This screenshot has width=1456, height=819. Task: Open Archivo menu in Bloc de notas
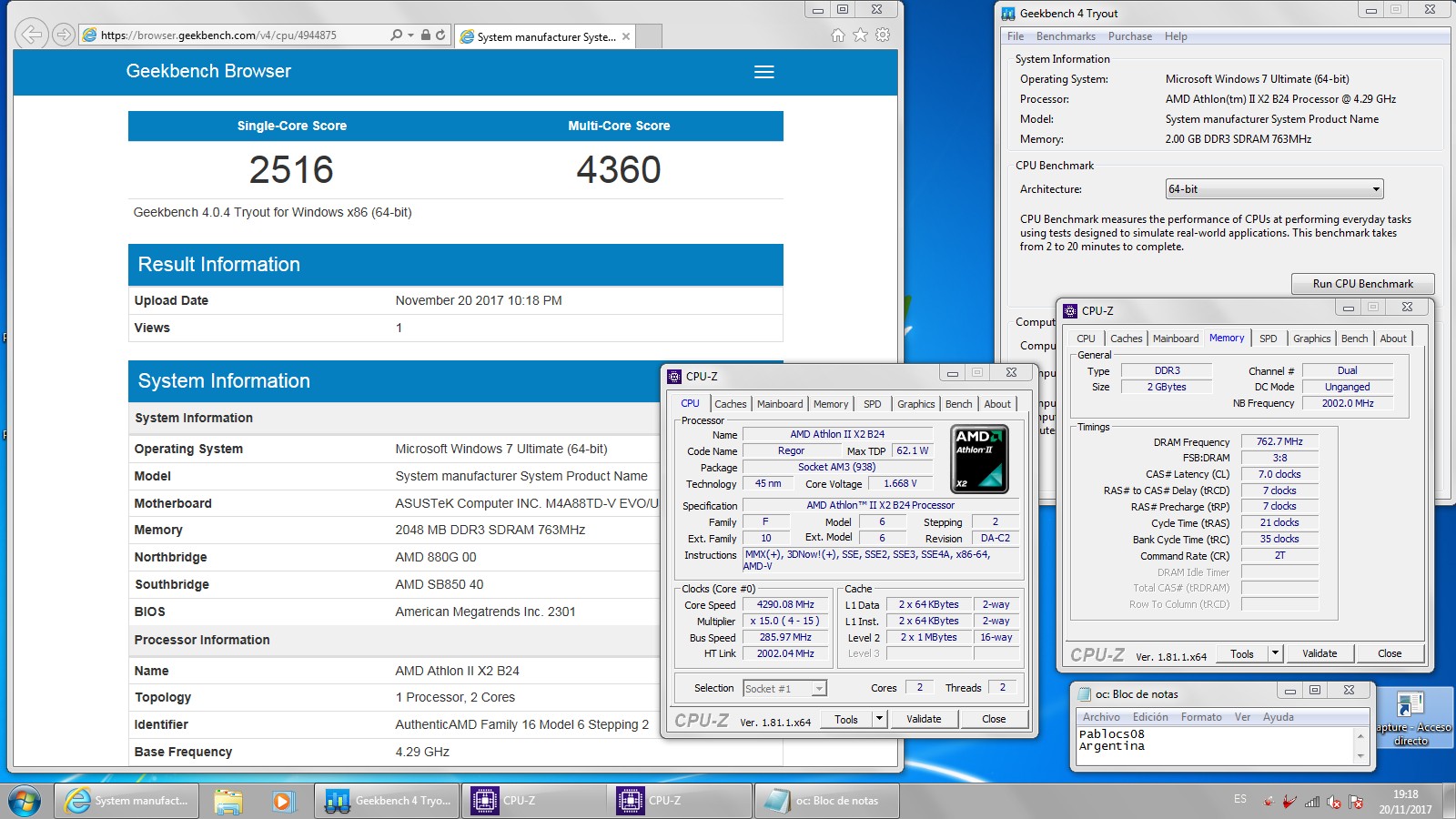1101,717
